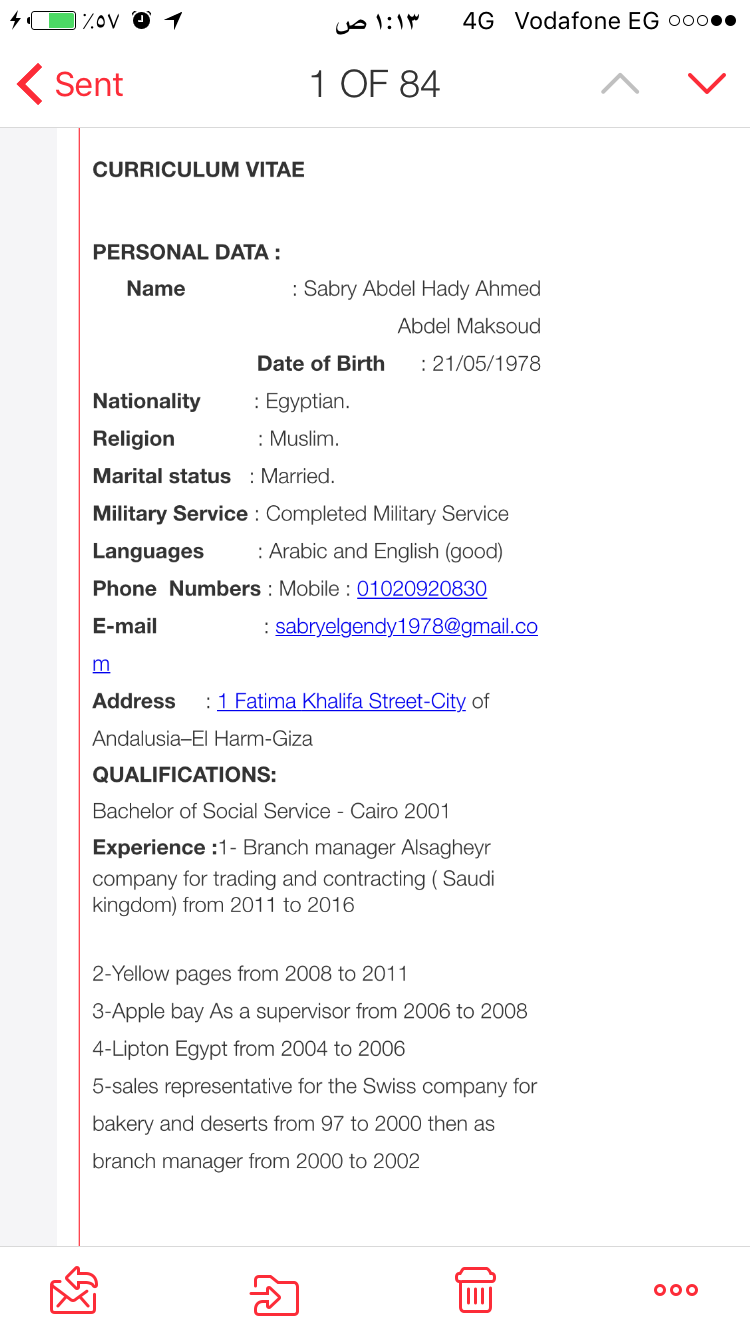
Task: Go to previous message with up arrow
Action: (620, 84)
